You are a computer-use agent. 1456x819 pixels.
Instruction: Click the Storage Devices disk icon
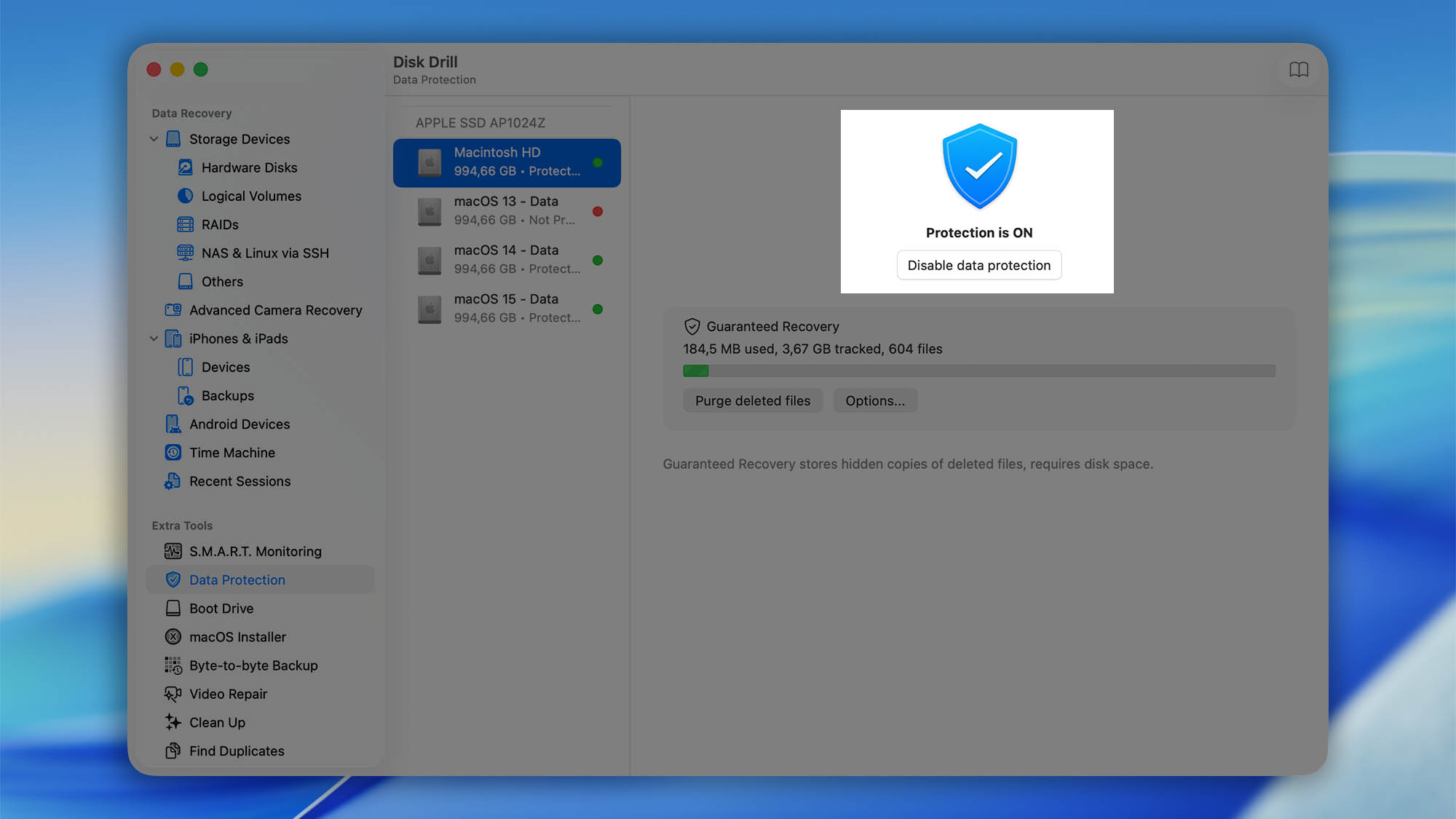[173, 139]
